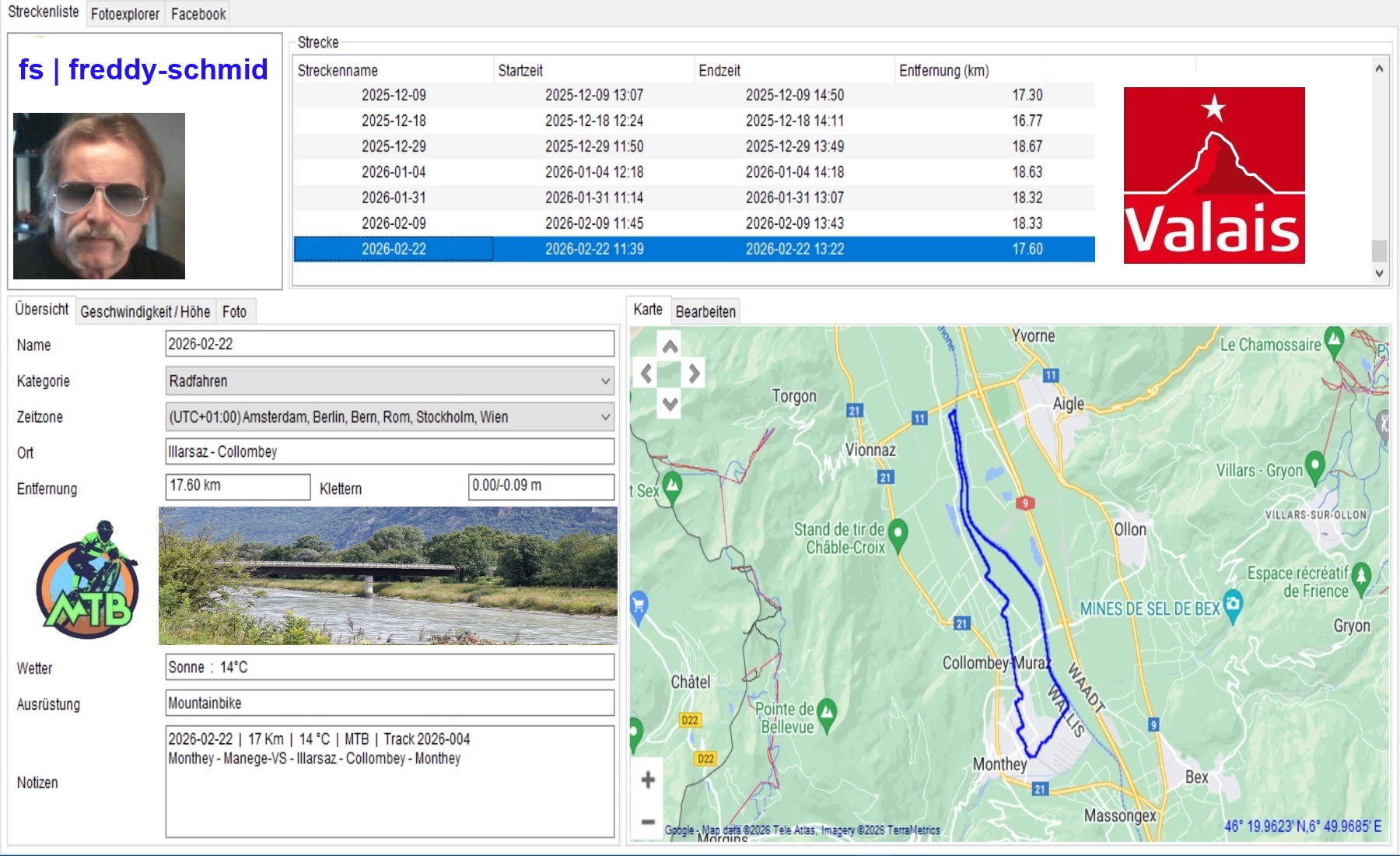The height and width of the screenshot is (856, 1400).
Task: Pan the map up with arrow
Action: tap(670, 347)
